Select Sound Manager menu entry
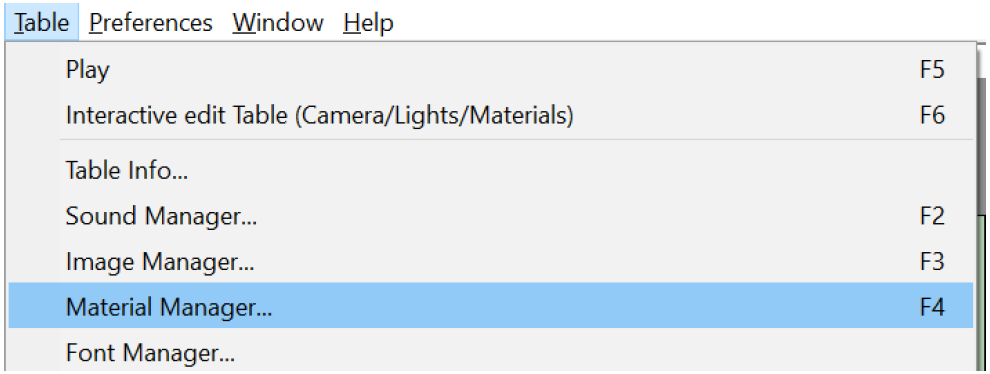The height and width of the screenshot is (374, 990). point(491,216)
